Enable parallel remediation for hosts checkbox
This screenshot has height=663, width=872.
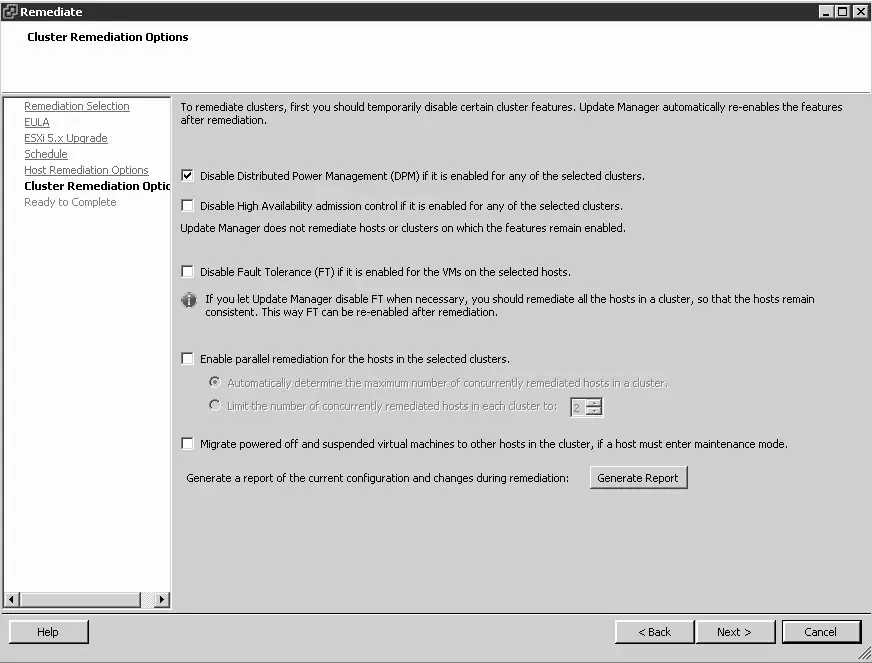click(187, 359)
